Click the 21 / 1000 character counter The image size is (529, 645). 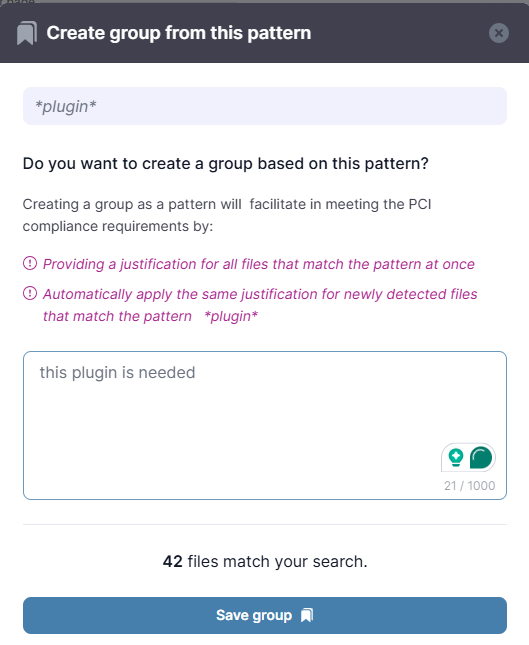coord(469,486)
